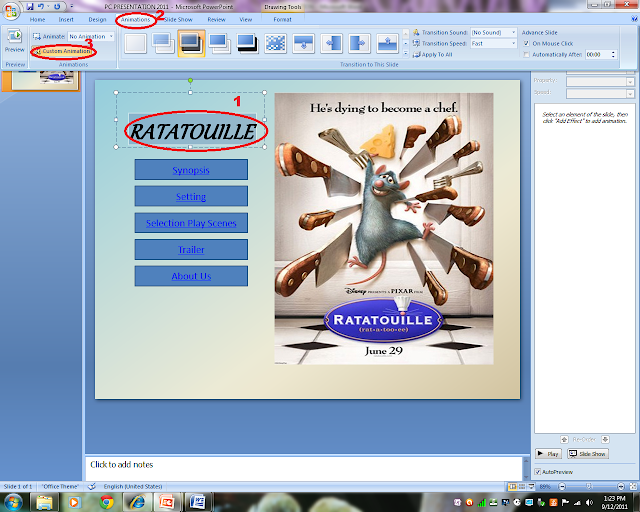Image resolution: width=640 pixels, height=512 pixels.
Task: Apply the Wipe Up transition
Action: (387, 43)
